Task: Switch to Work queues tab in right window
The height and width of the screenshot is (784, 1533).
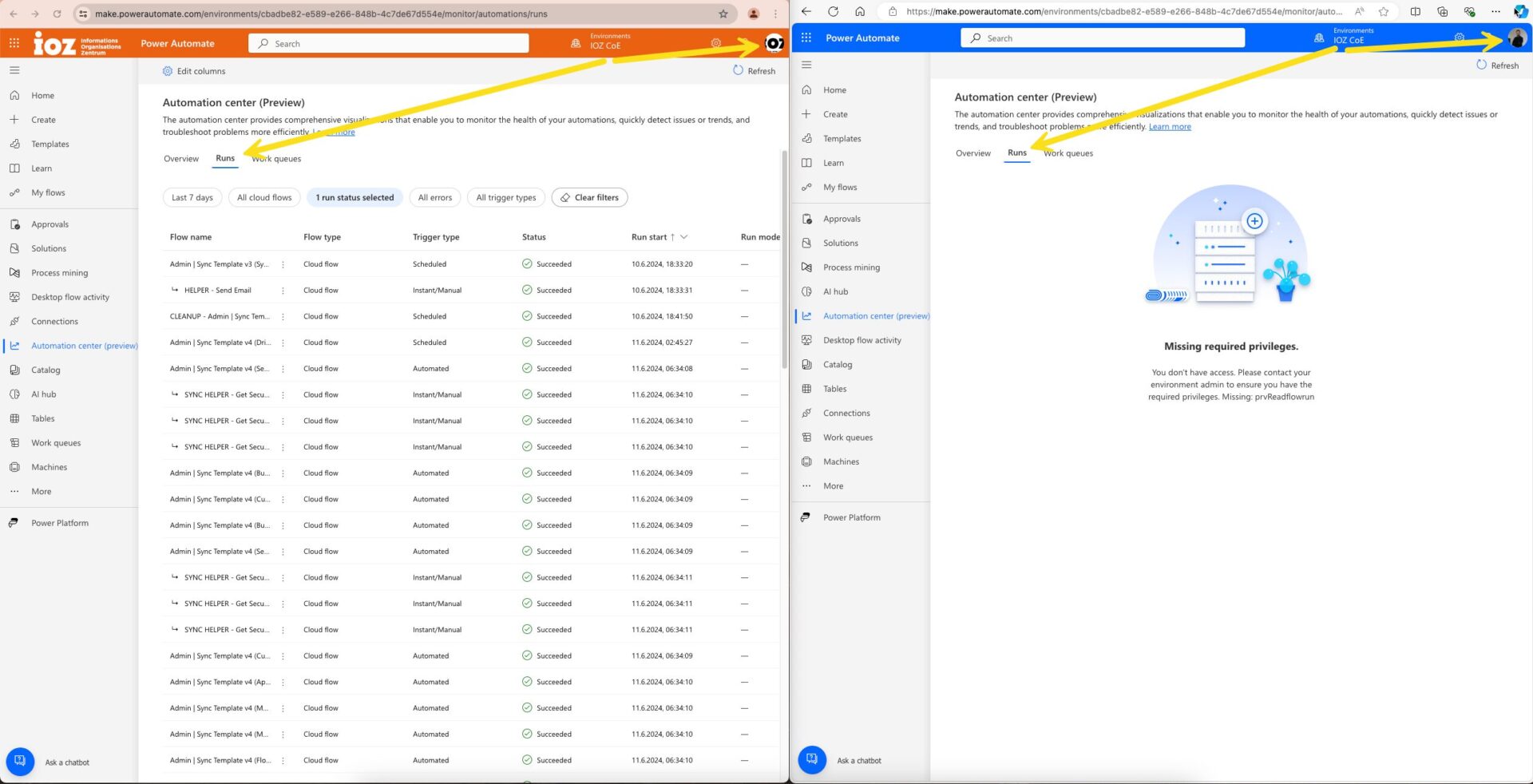Action: click(x=1068, y=153)
